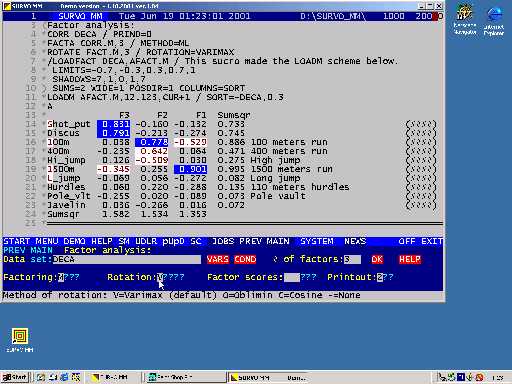512x384 pixels.
Task: Focus the Factoring method field
Action: (x=61, y=277)
